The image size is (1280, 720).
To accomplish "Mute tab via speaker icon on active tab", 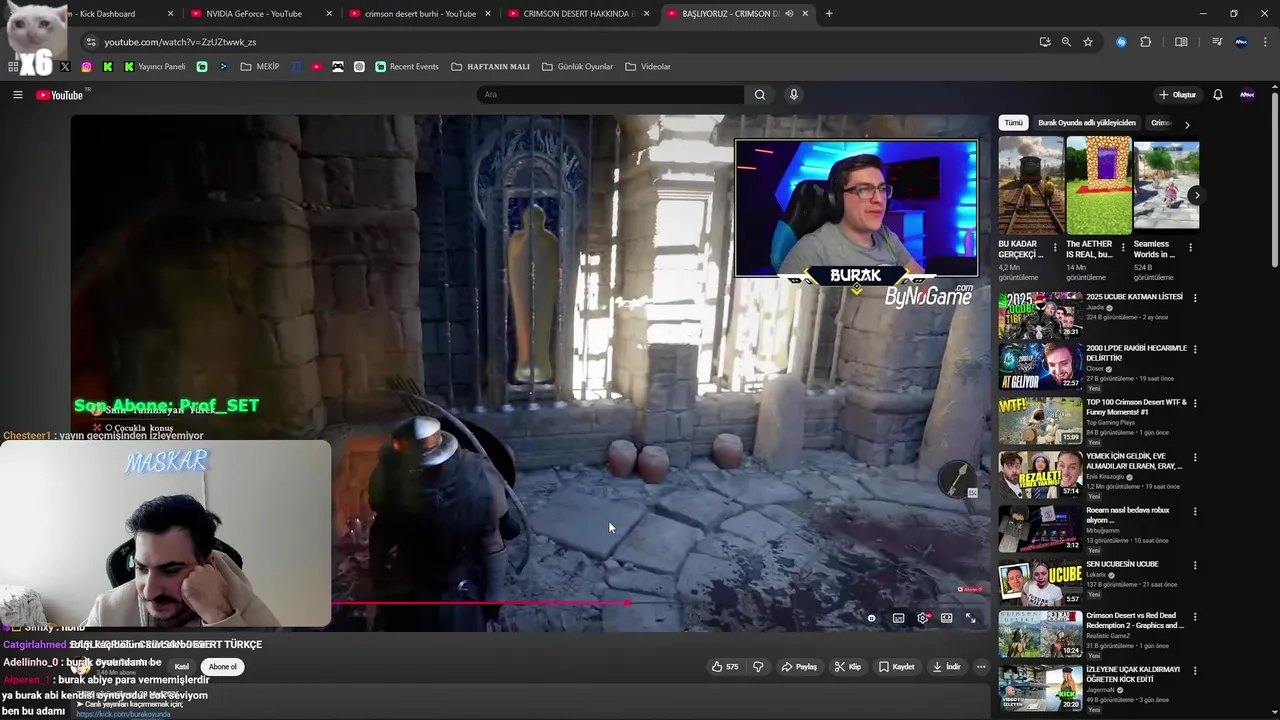I will 789,14.
